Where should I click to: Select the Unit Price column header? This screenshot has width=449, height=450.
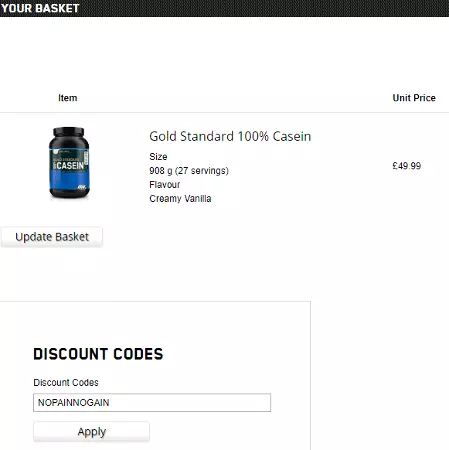pos(414,98)
